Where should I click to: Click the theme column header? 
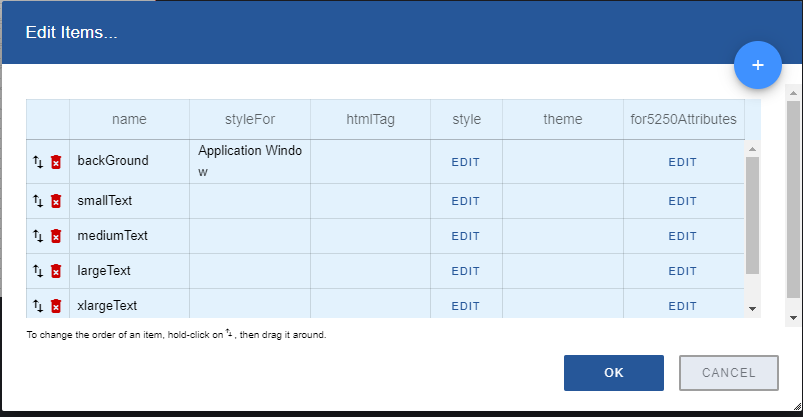(x=562, y=119)
